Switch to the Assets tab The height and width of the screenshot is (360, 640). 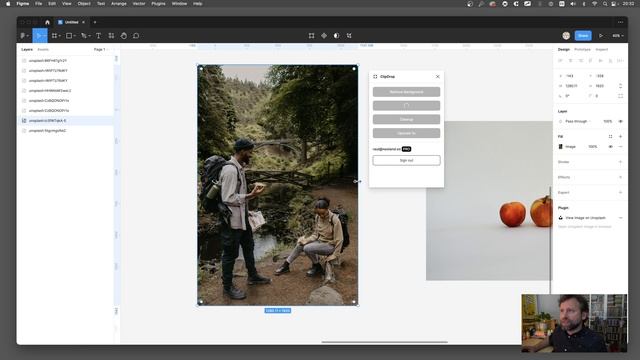tap(43, 49)
